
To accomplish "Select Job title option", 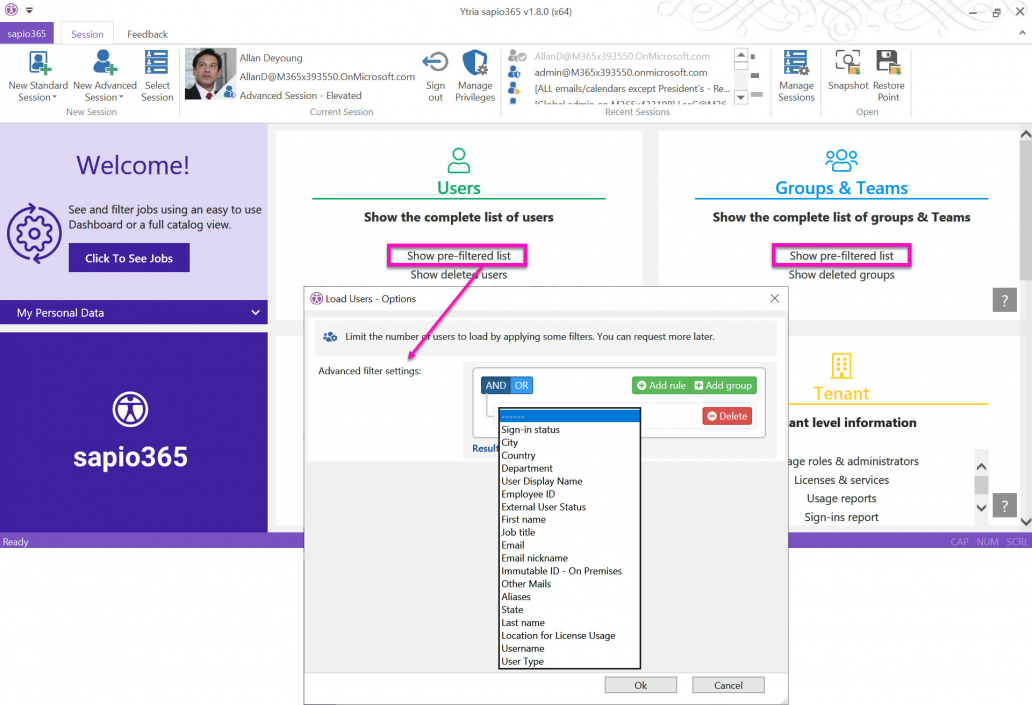I will click(569, 533).
